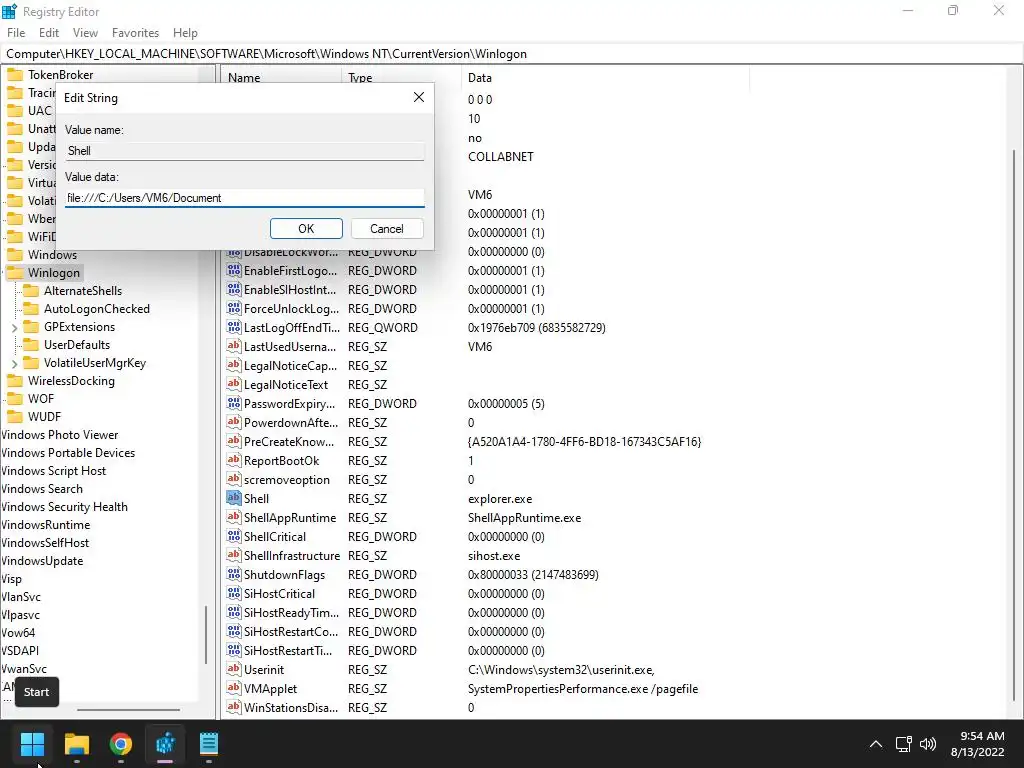
Task: Click the ShellCritical DWORD icon
Action: [x=233, y=536]
